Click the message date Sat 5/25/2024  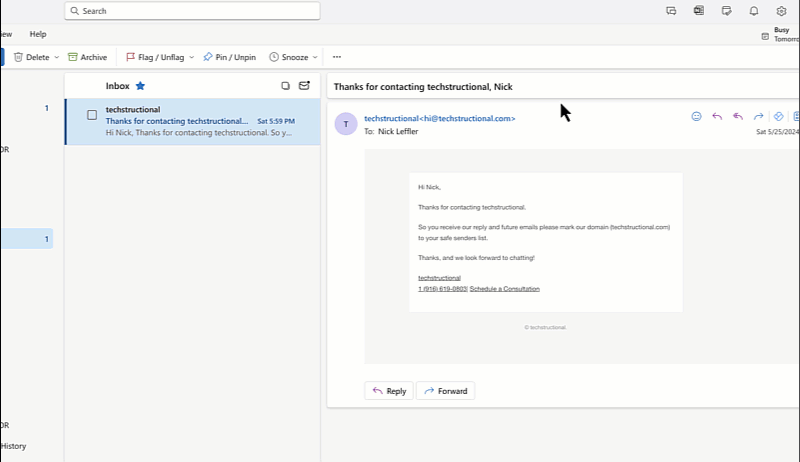tap(778, 132)
